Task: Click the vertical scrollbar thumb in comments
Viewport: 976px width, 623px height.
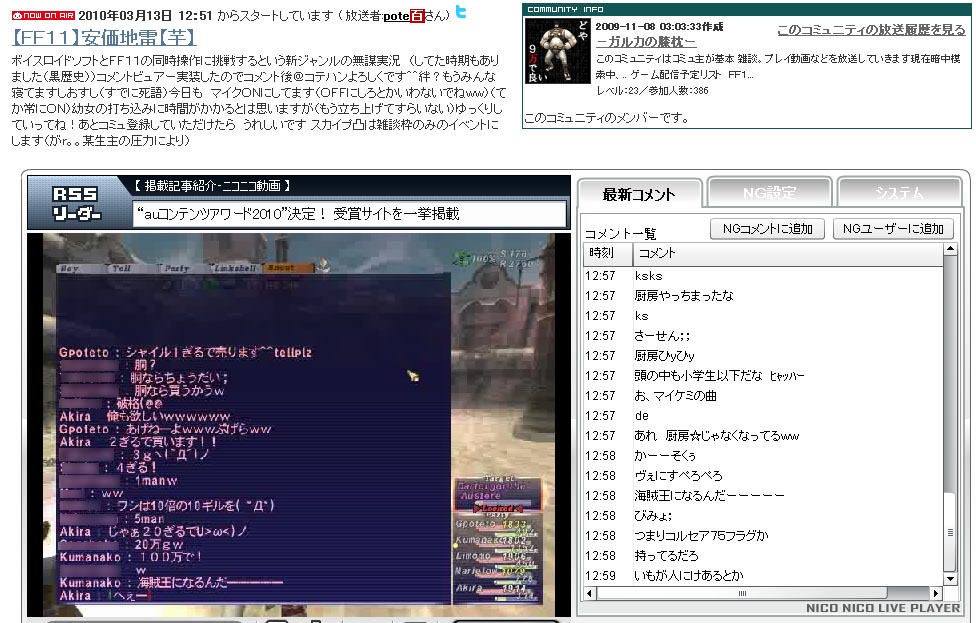Action: pyautogui.click(x=950, y=532)
